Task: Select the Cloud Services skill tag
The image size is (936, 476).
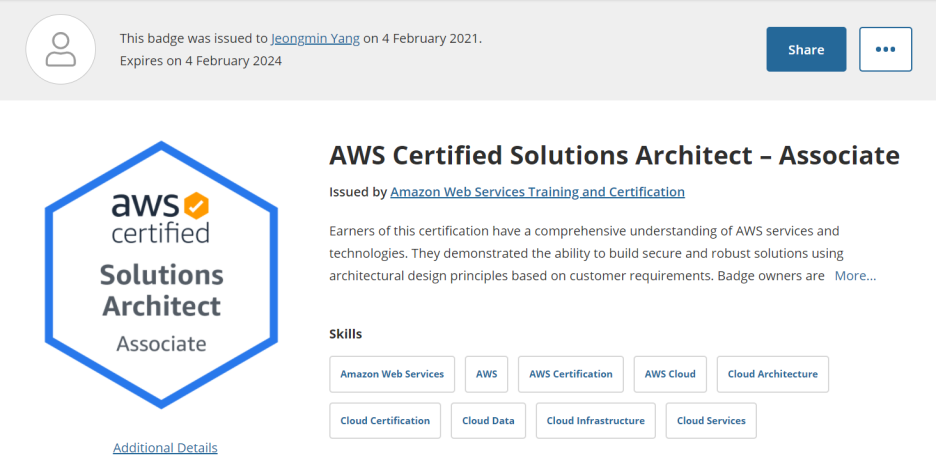Action: coord(711,421)
